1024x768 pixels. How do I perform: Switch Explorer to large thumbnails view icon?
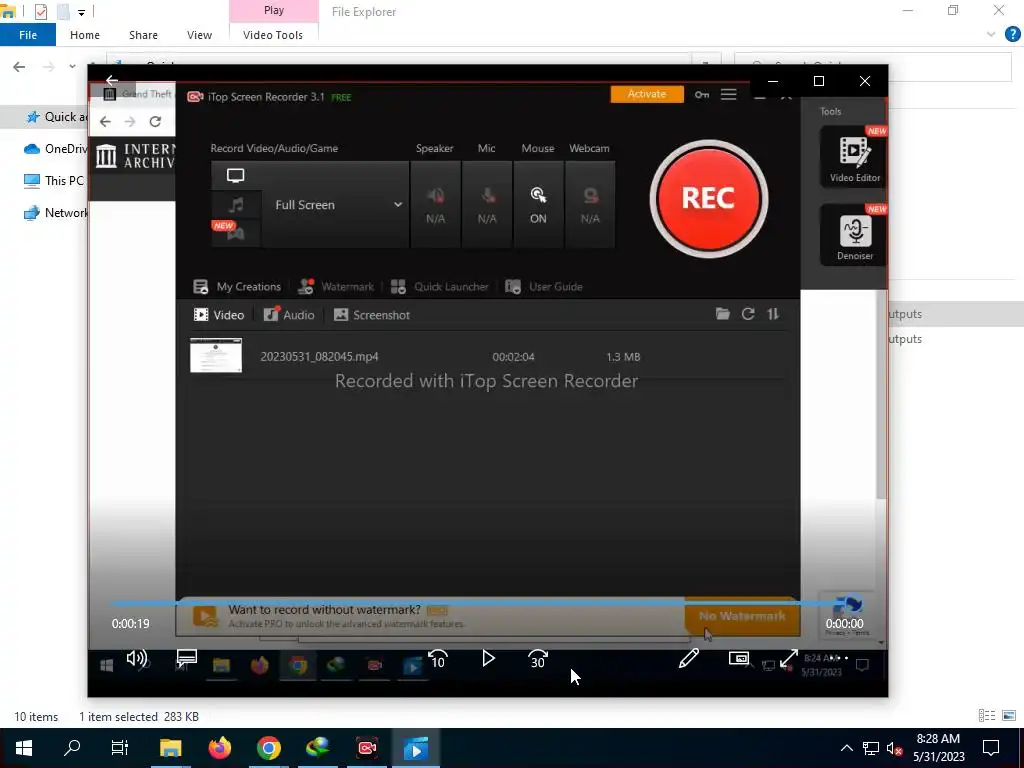1009,716
